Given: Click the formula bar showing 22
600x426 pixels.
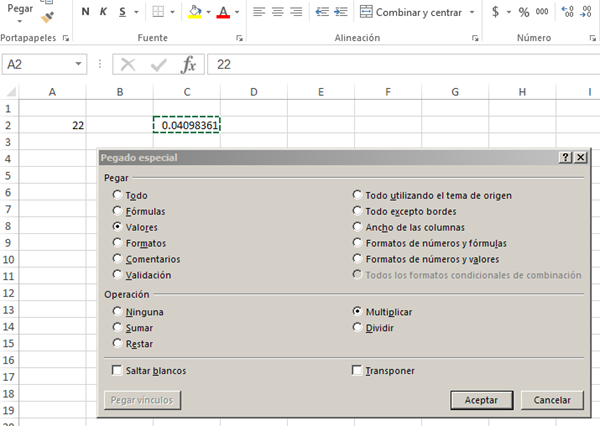Looking at the screenshot, I should point(400,64).
